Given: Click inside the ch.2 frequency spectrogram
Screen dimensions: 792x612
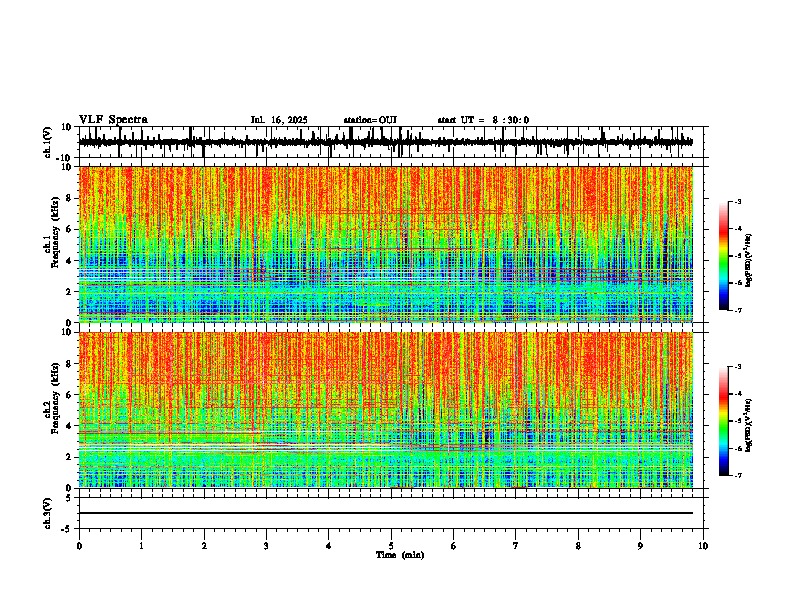Looking at the screenshot, I should (386, 410).
